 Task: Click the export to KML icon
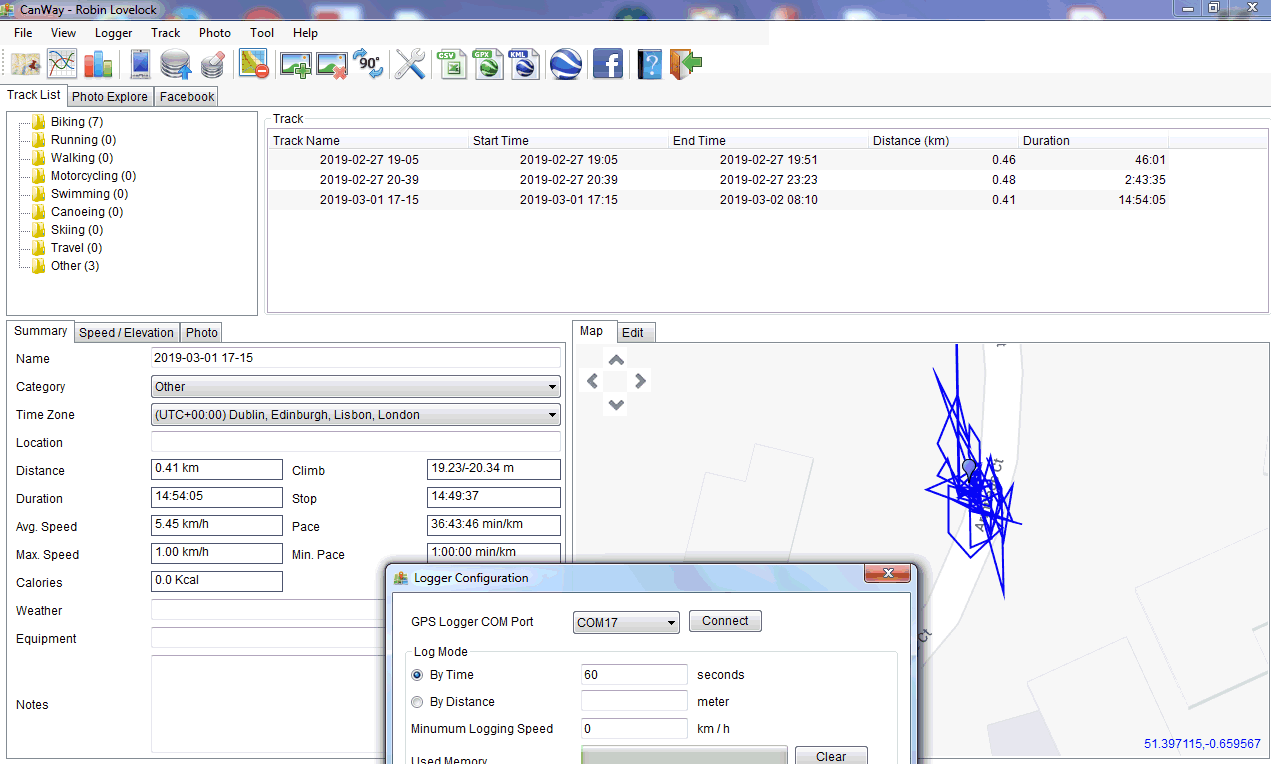[x=524, y=65]
